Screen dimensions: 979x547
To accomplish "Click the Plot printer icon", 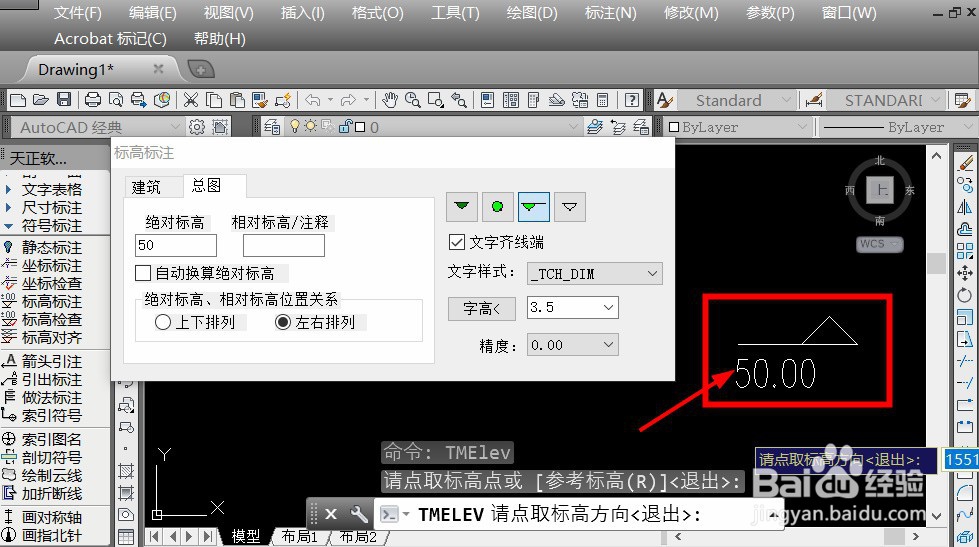I will [93, 100].
